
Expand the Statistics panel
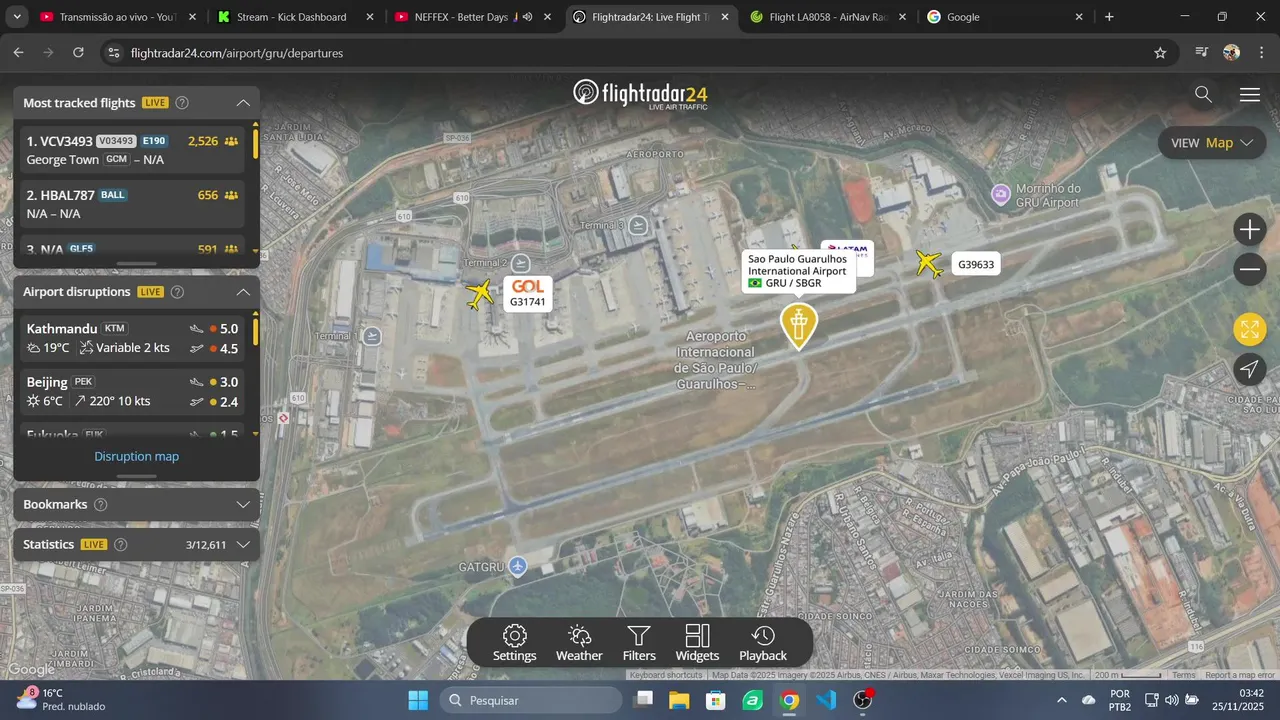[x=243, y=545]
